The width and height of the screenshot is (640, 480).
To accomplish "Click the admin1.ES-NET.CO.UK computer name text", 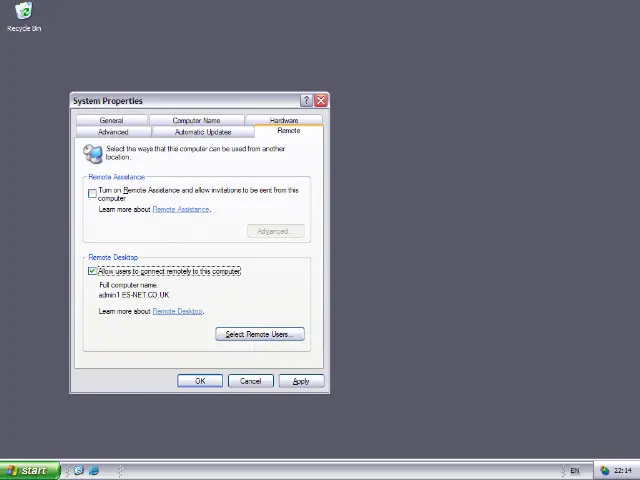I will tap(134, 295).
